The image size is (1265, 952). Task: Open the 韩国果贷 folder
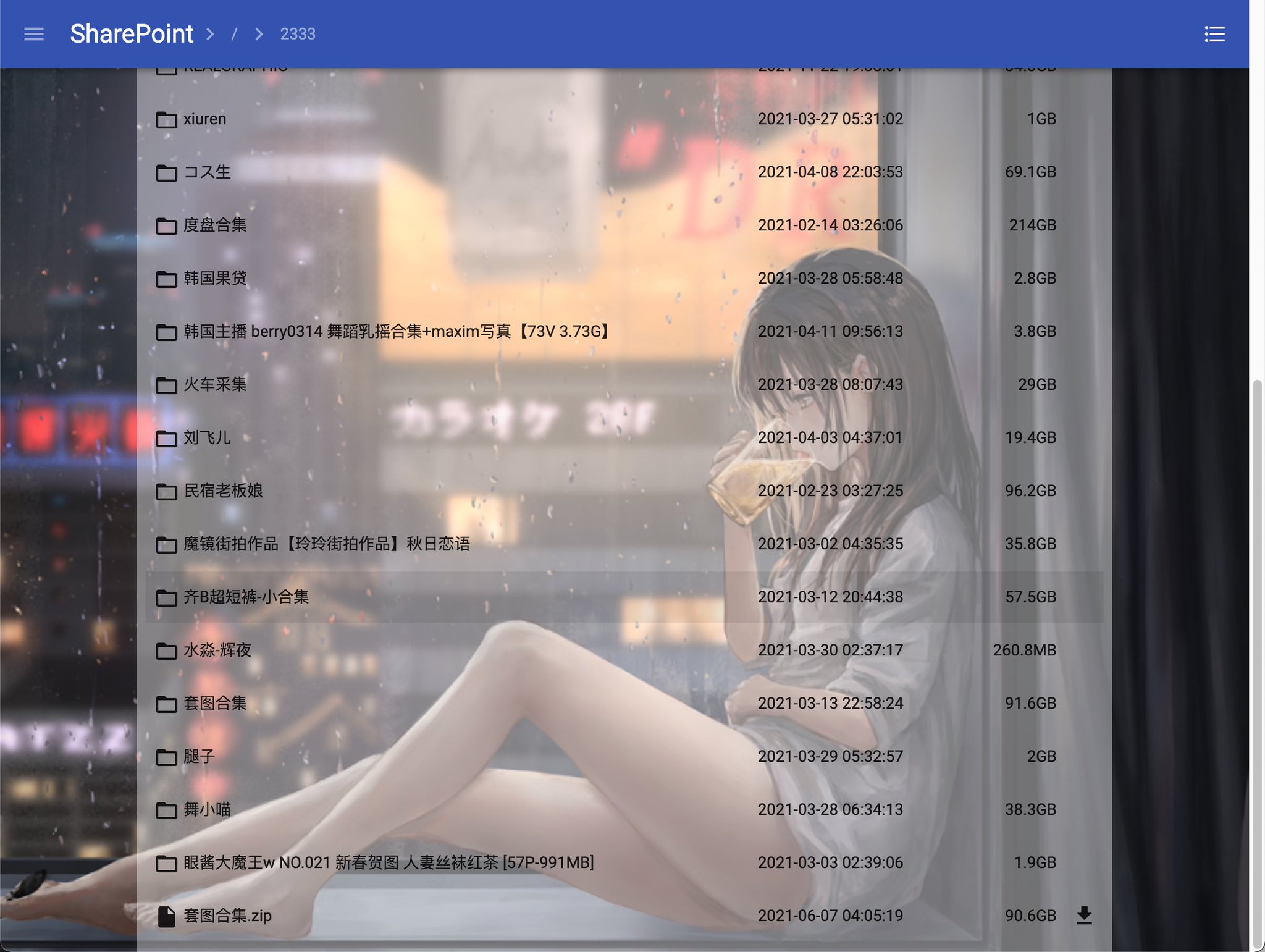[x=215, y=279]
